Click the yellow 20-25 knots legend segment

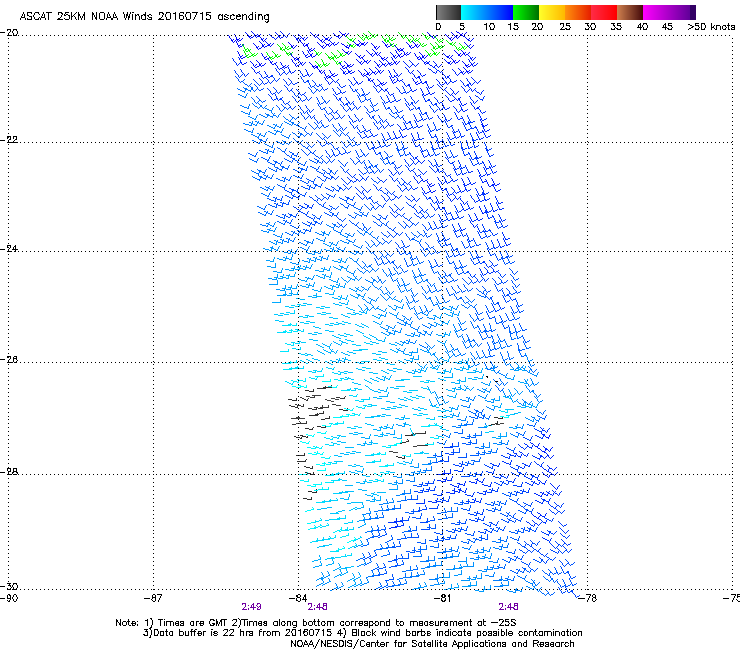(x=552, y=12)
